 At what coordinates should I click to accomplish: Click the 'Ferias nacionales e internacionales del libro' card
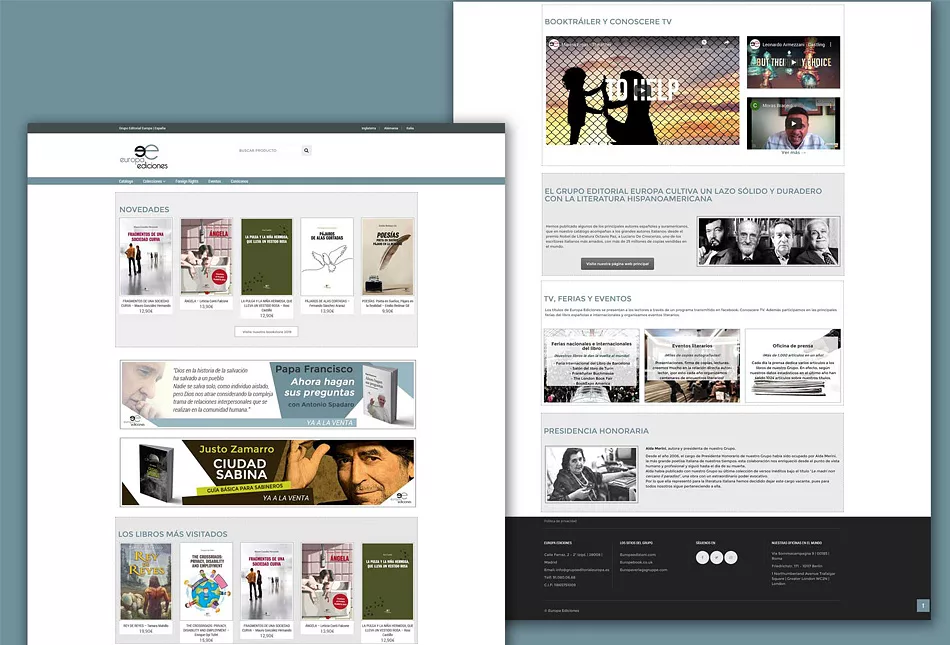pos(591,366)
